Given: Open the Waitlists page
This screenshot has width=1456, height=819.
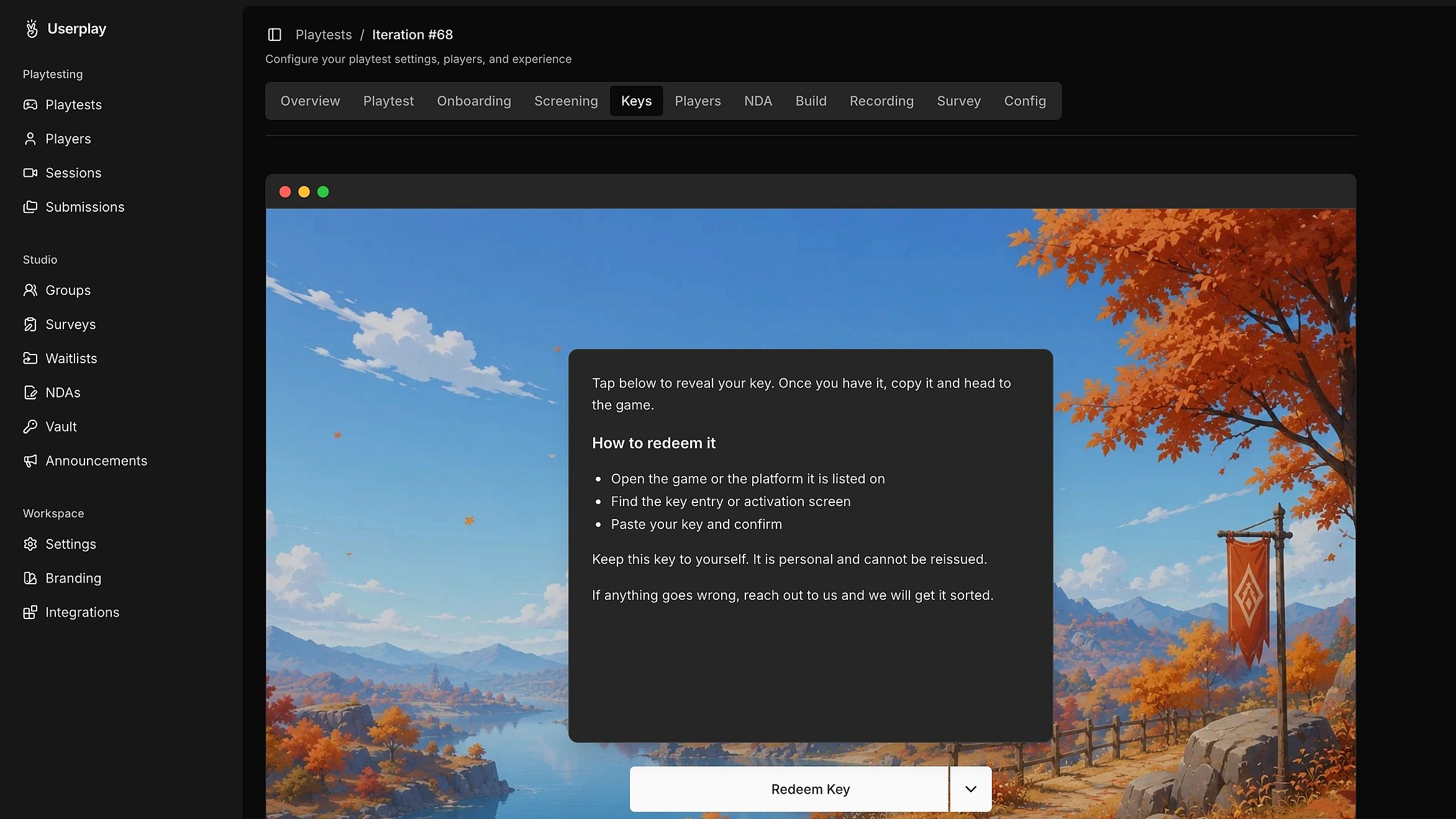Looking at the screenshot, I should click(x=71, y=358).
